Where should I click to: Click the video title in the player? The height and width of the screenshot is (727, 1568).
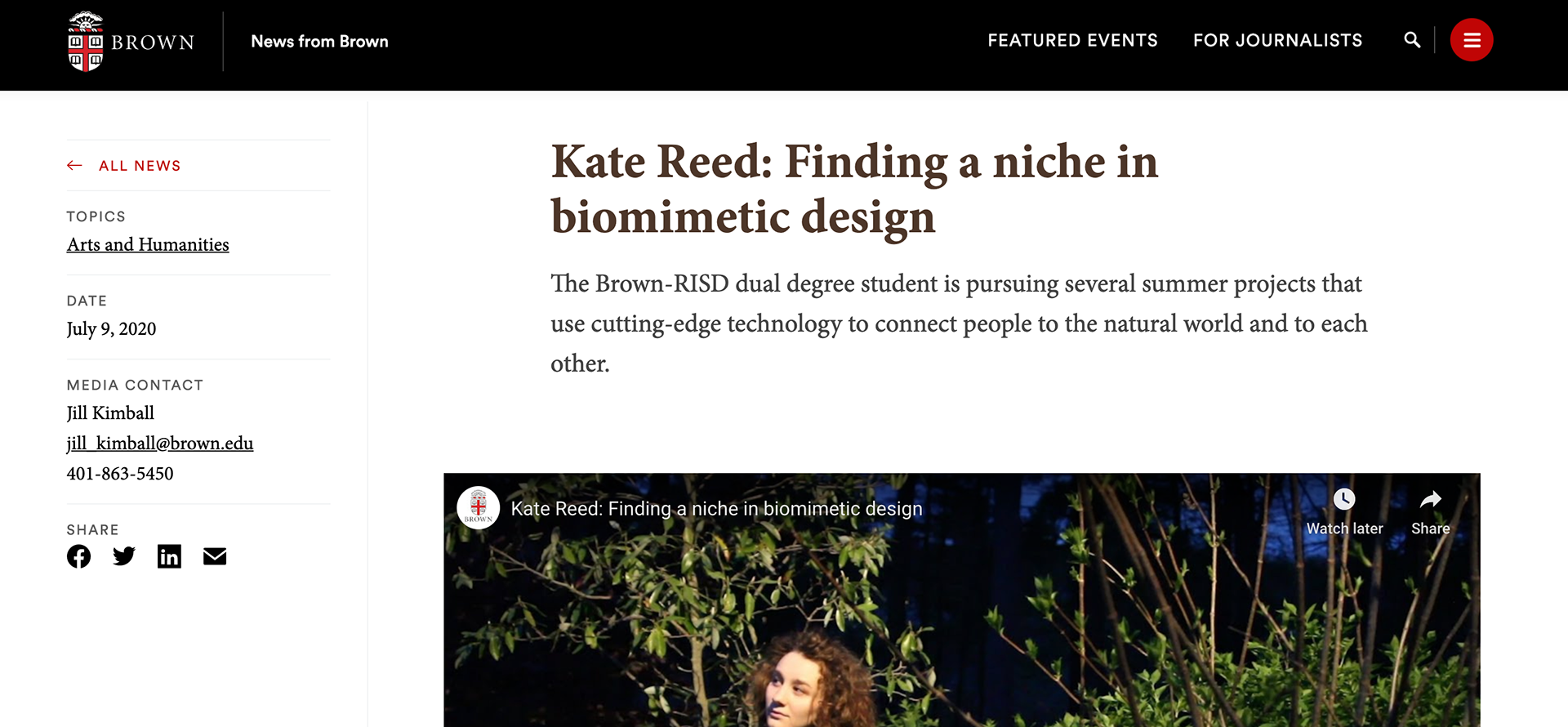tap(716, 509)
